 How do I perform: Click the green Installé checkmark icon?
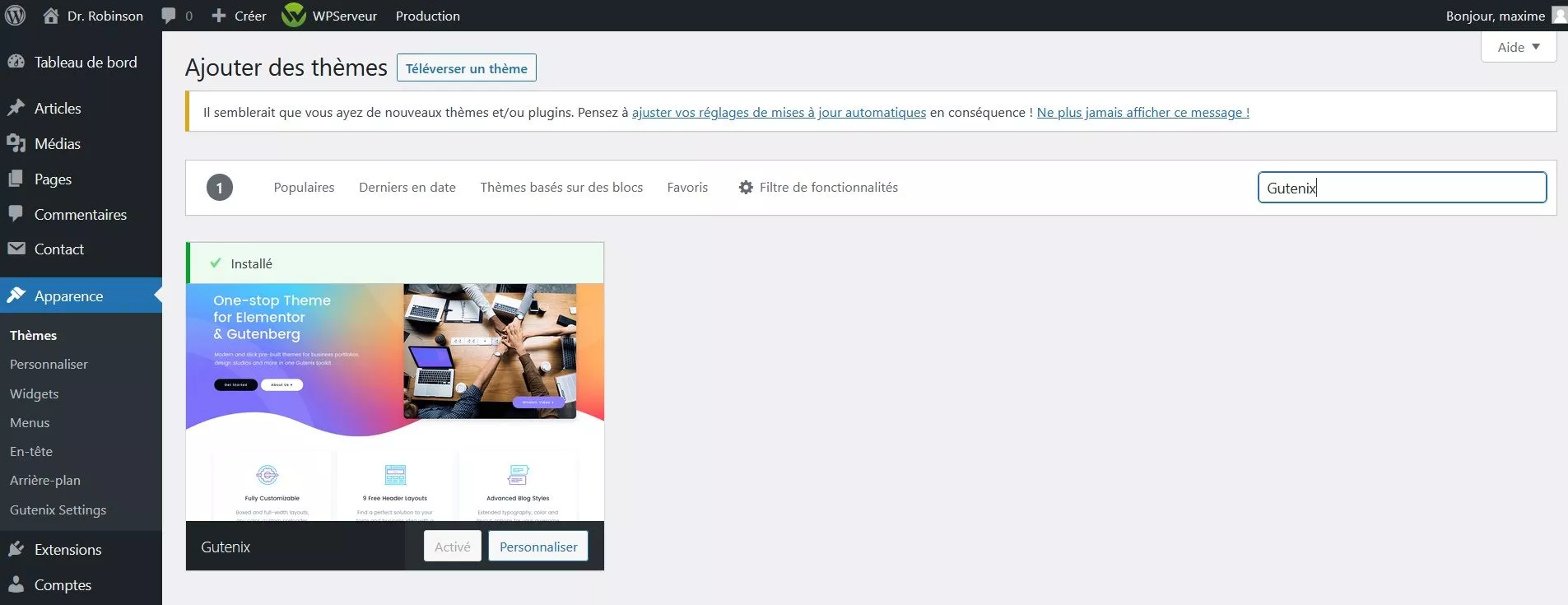[x=216, y=263]
